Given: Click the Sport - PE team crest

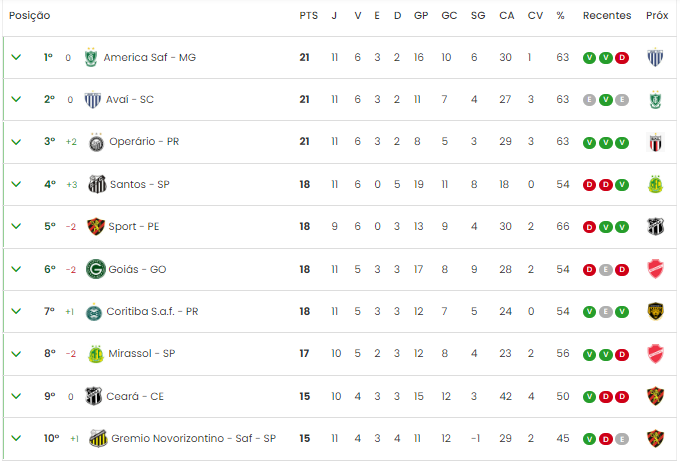Looking at the screenshot, I should coord(96,226).
